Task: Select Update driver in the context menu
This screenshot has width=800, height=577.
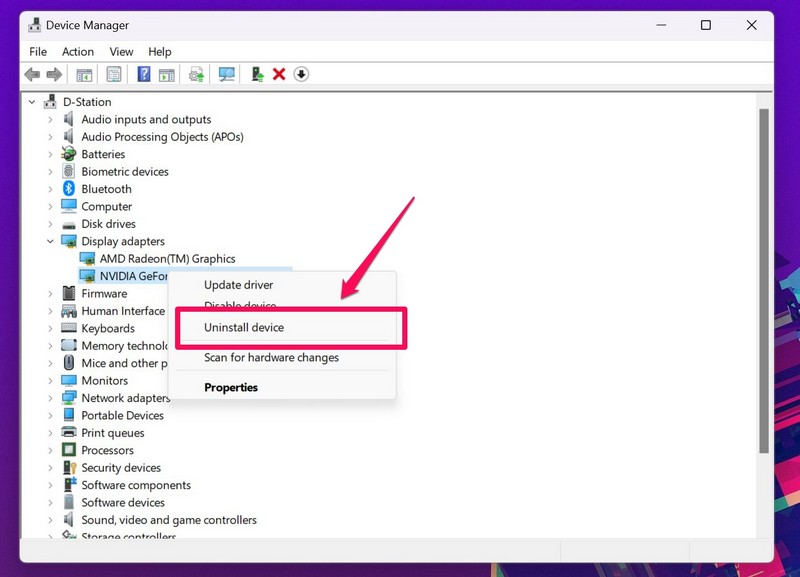Action: [x=238, y=285]
